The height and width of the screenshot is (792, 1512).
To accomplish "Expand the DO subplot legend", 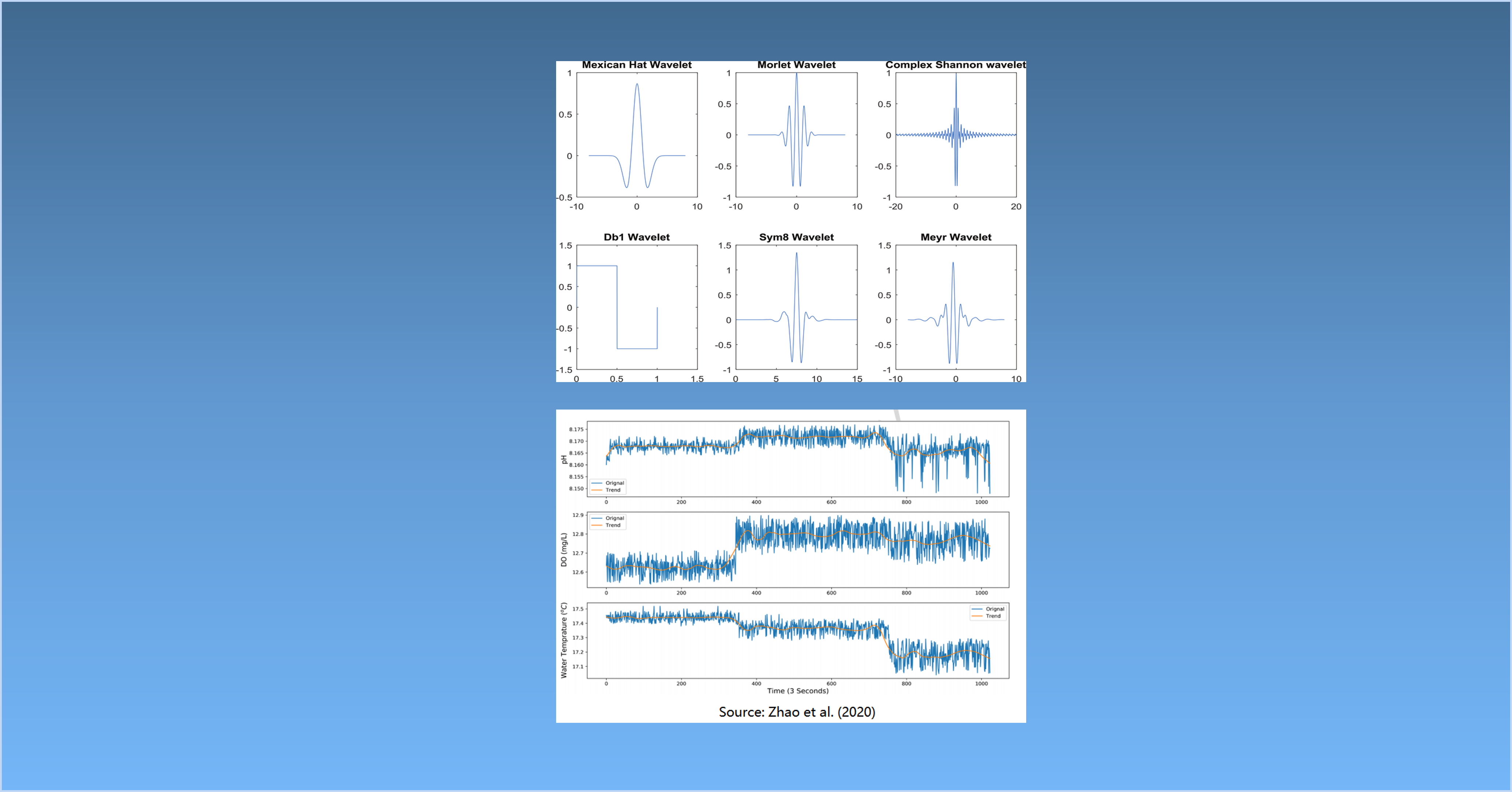I will (x=607, y=522).
